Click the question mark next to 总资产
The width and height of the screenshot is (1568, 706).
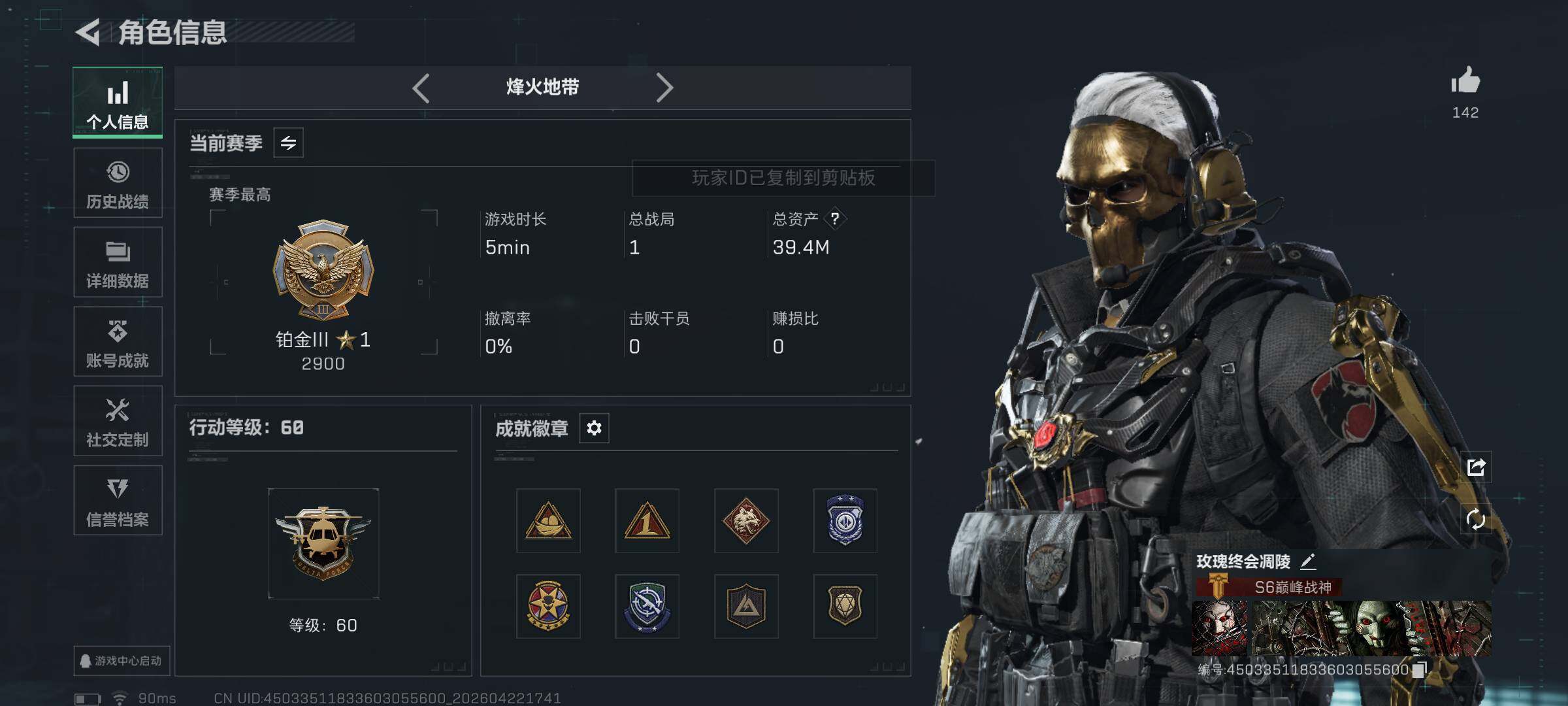pos(834,219)
